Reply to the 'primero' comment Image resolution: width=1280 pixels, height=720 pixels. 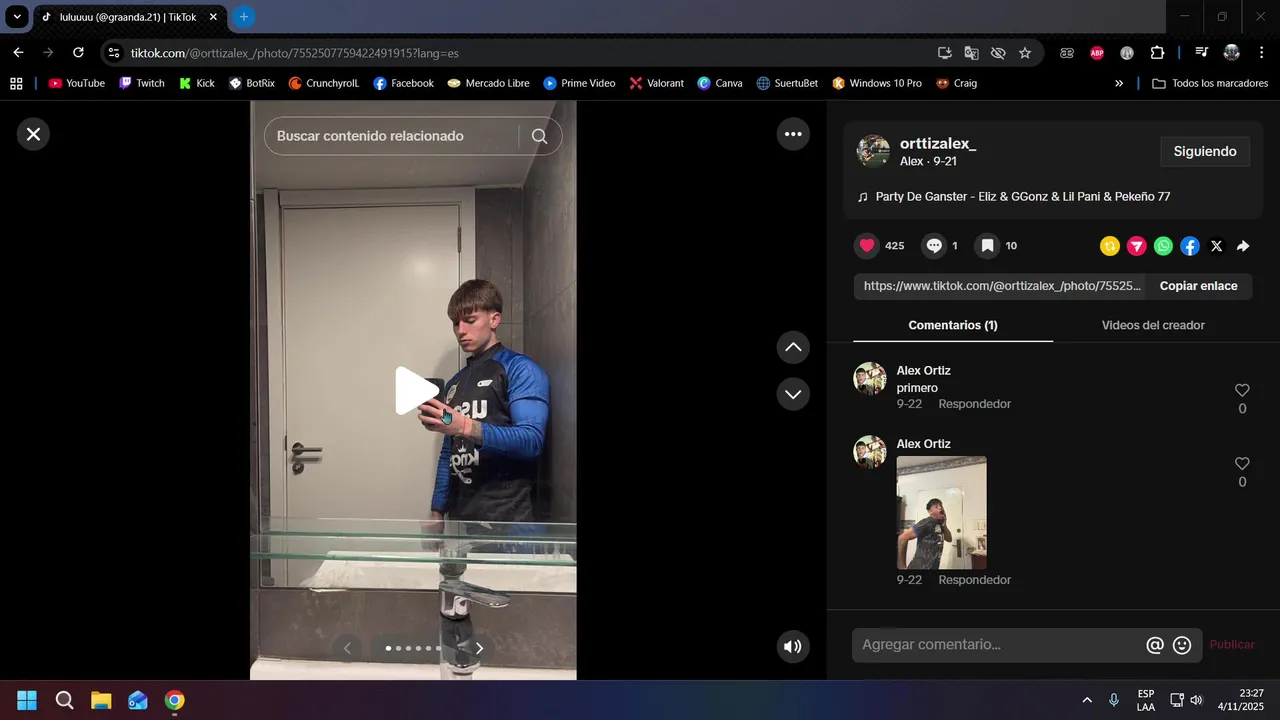point(974,404)
